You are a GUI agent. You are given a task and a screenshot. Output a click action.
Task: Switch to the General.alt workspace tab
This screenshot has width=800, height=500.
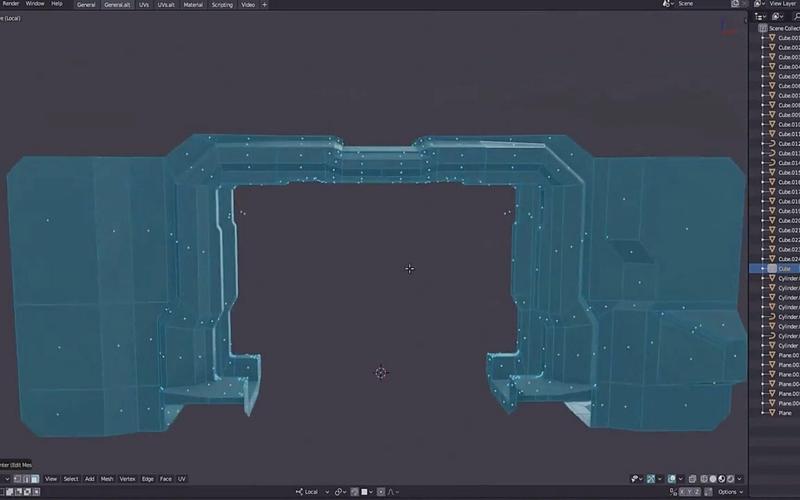(117, 5)
